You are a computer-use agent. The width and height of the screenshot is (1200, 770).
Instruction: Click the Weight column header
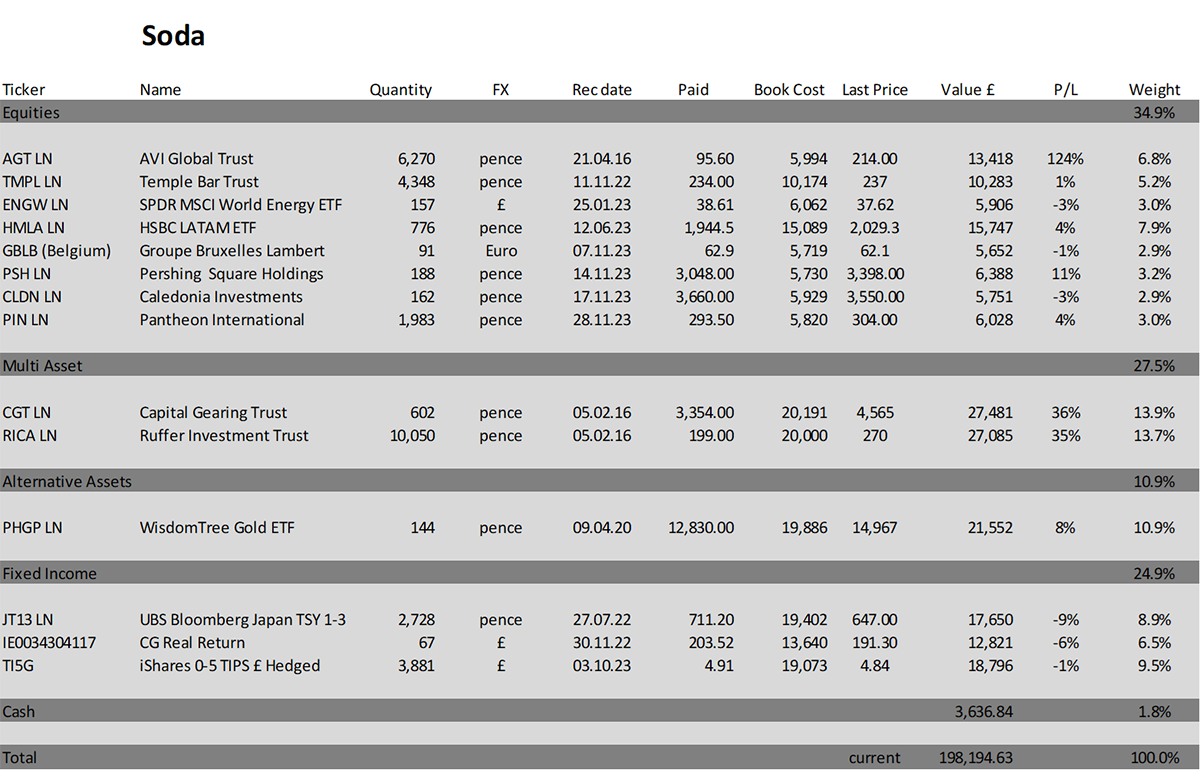[1154, 89]
